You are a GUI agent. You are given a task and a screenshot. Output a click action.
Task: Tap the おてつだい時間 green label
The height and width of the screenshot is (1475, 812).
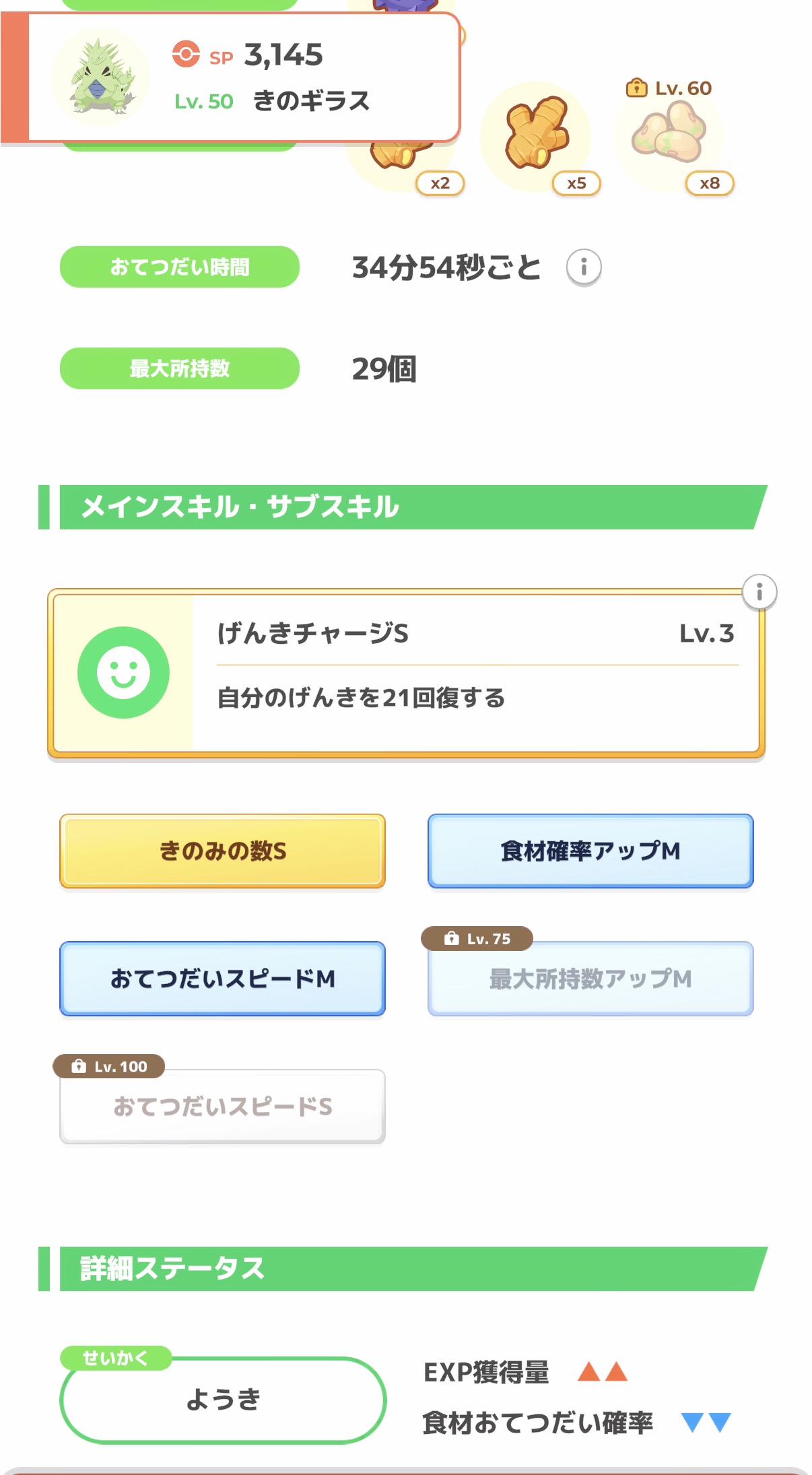coord(180,267)
